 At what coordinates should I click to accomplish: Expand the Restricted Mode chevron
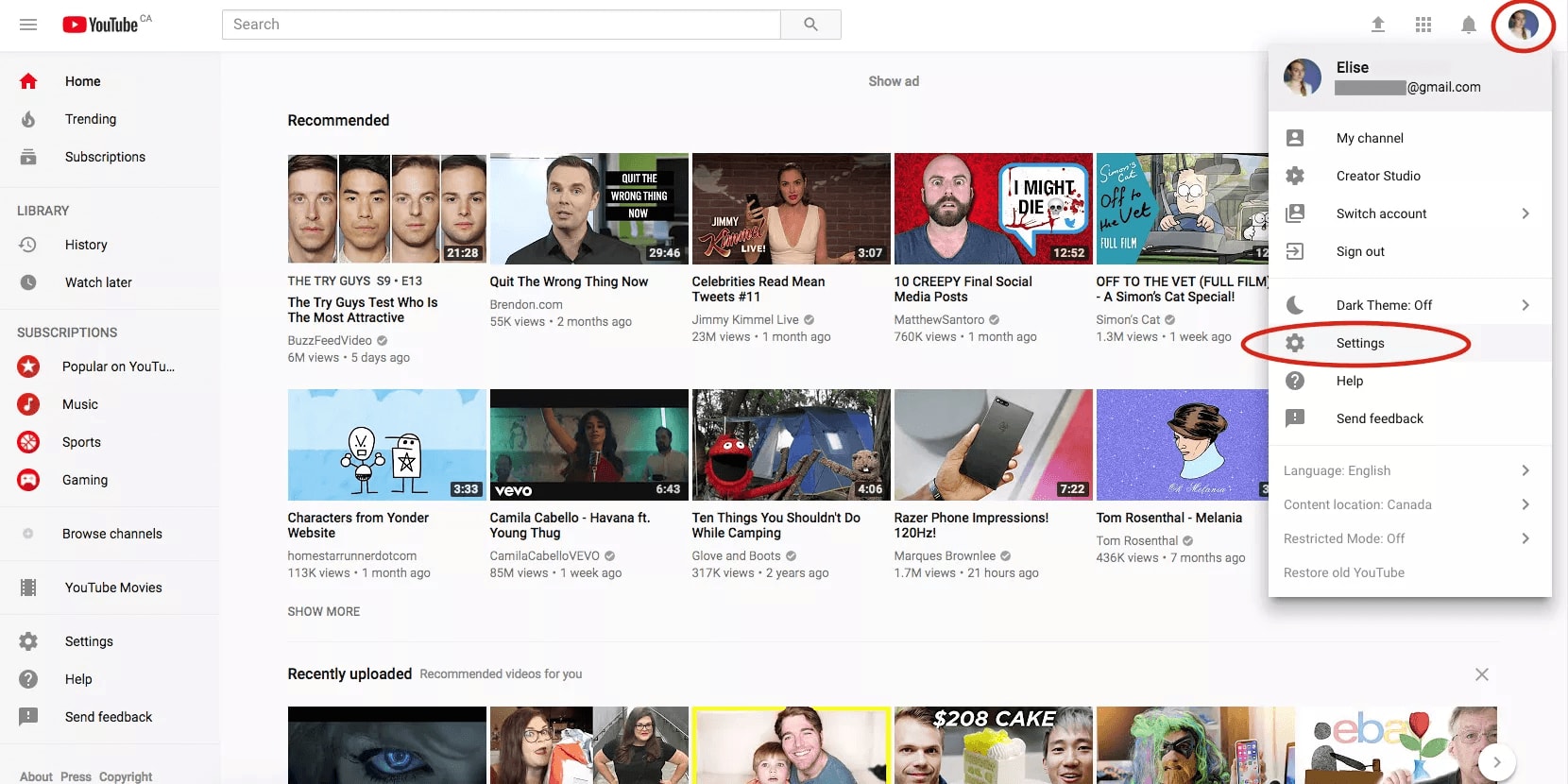coord(1525,538)
